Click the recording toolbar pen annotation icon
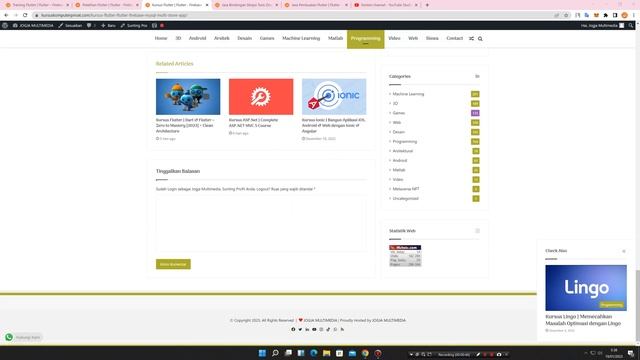The image size is (640, 360). (x=478, y=354)
